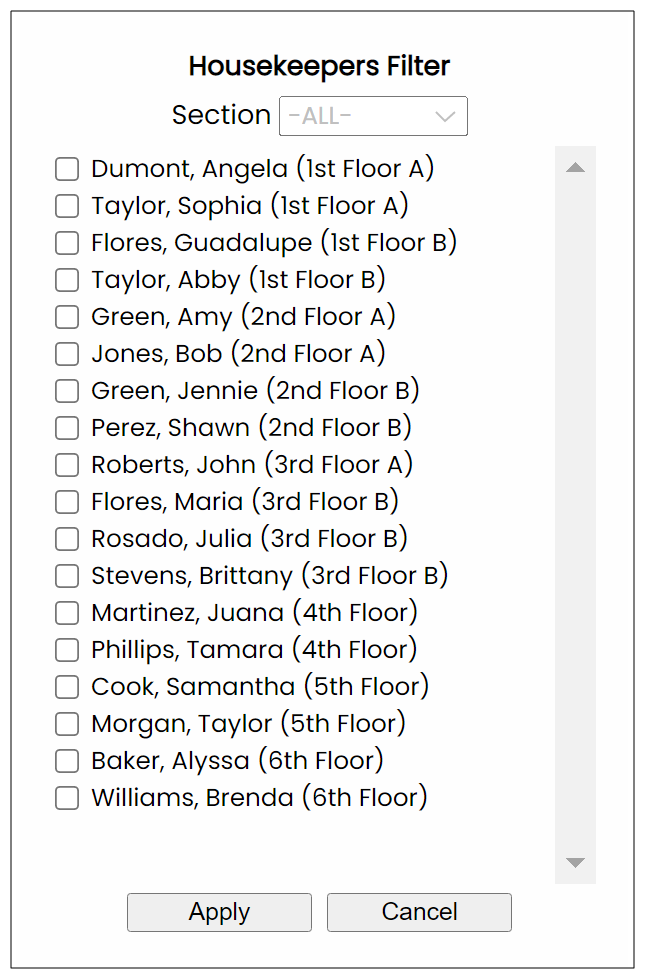Image resolution: width=646 pixels, height=970 pixels.
Task: Tick Roberts, John (3rd Floor A)
Action: click(67, 465)
